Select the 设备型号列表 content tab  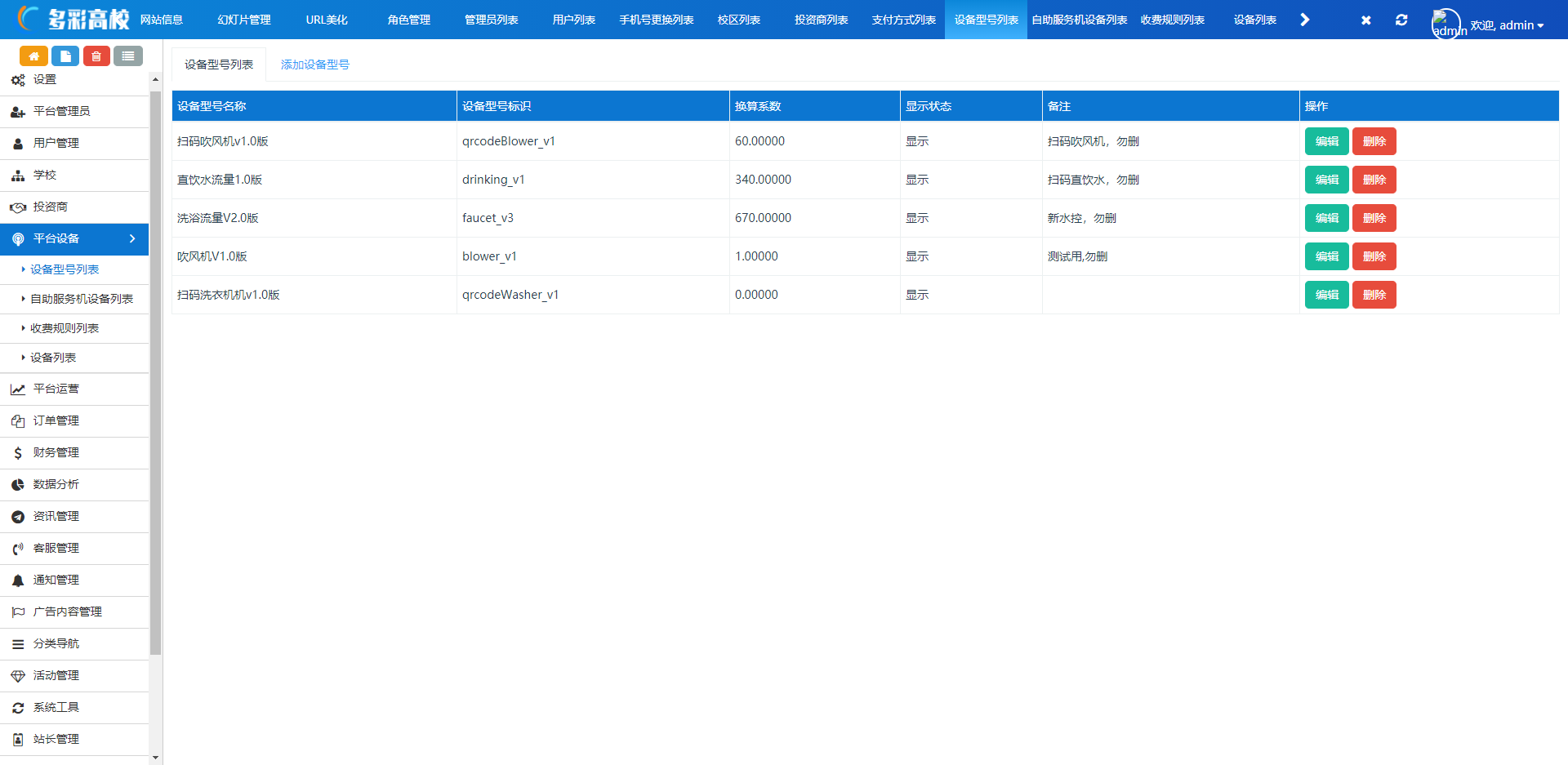(219, 64)
